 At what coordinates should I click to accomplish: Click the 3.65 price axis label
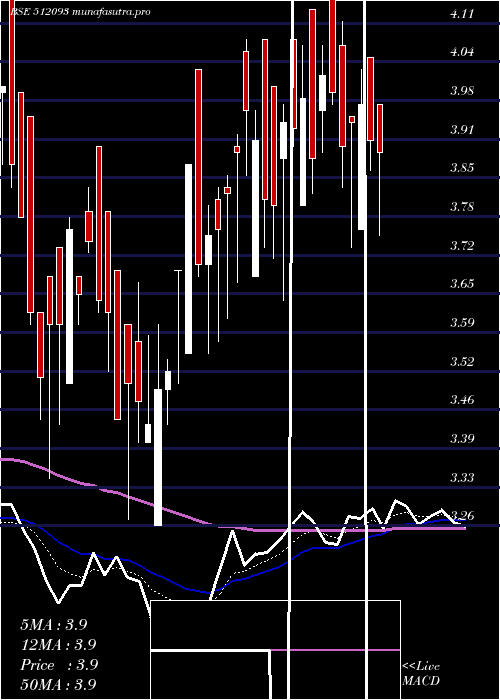click(x=462, y=284)
